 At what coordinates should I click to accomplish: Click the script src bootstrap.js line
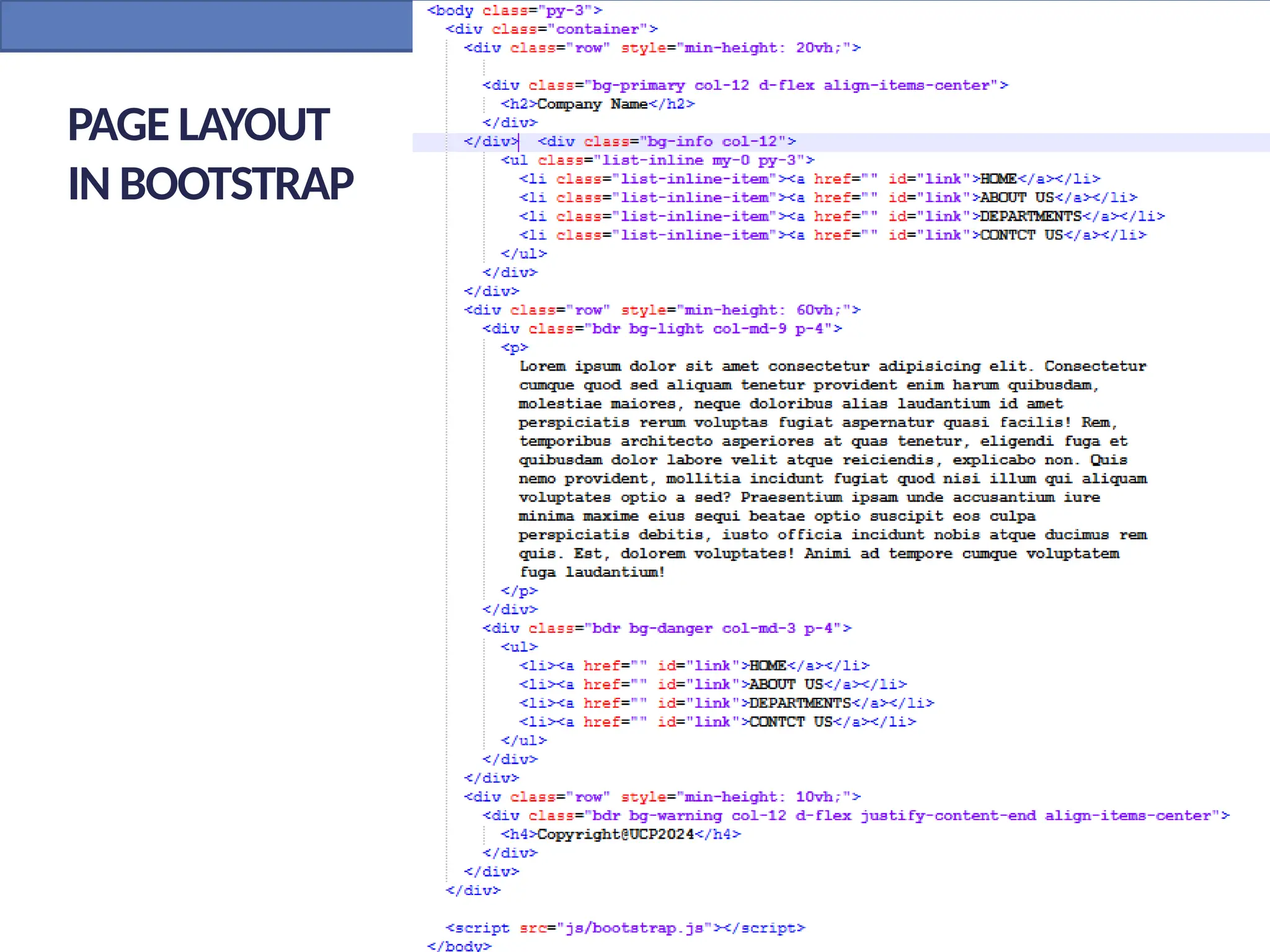click(625, 928)
